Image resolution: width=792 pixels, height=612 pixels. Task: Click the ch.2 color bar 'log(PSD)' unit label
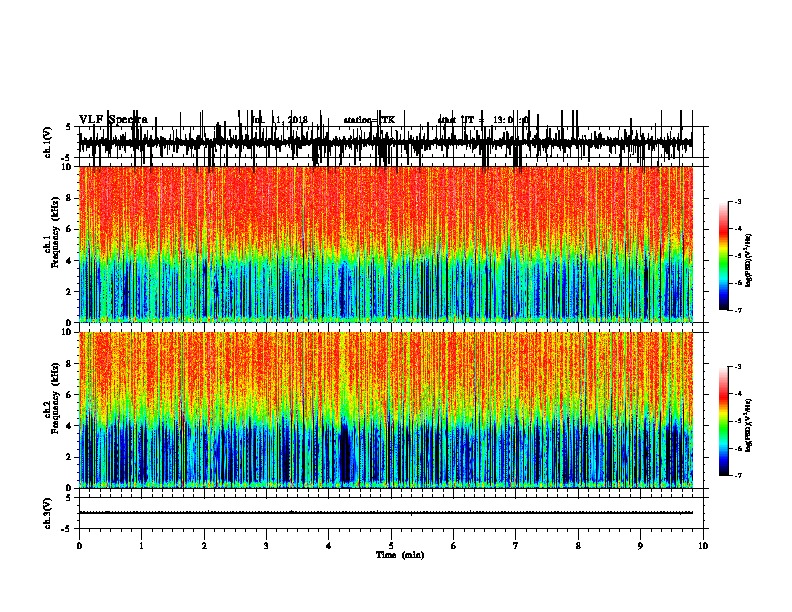pos(749,426)
